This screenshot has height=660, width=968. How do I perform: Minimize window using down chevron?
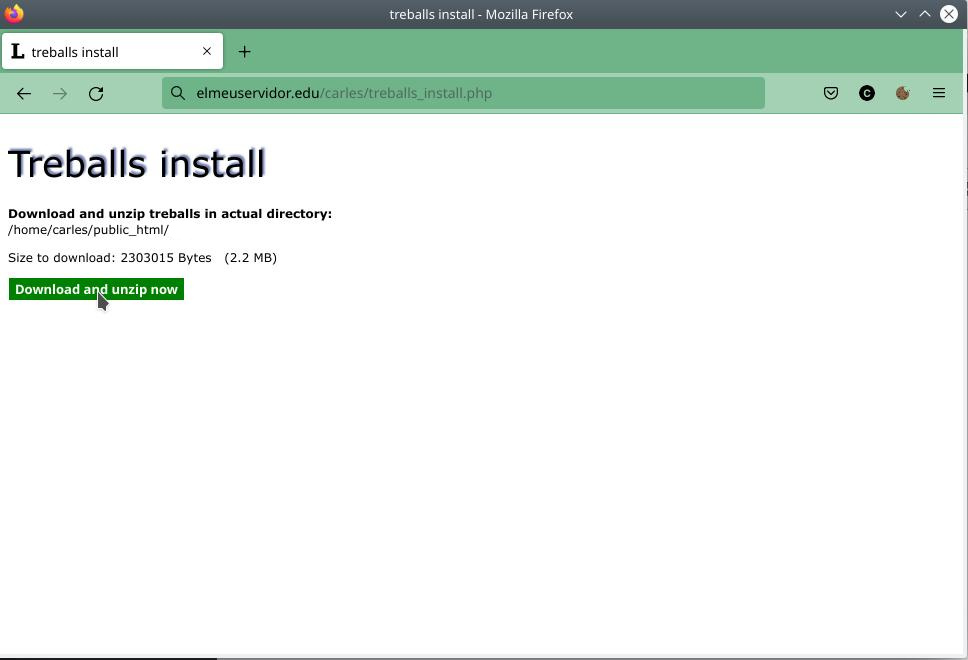(901, 14)
